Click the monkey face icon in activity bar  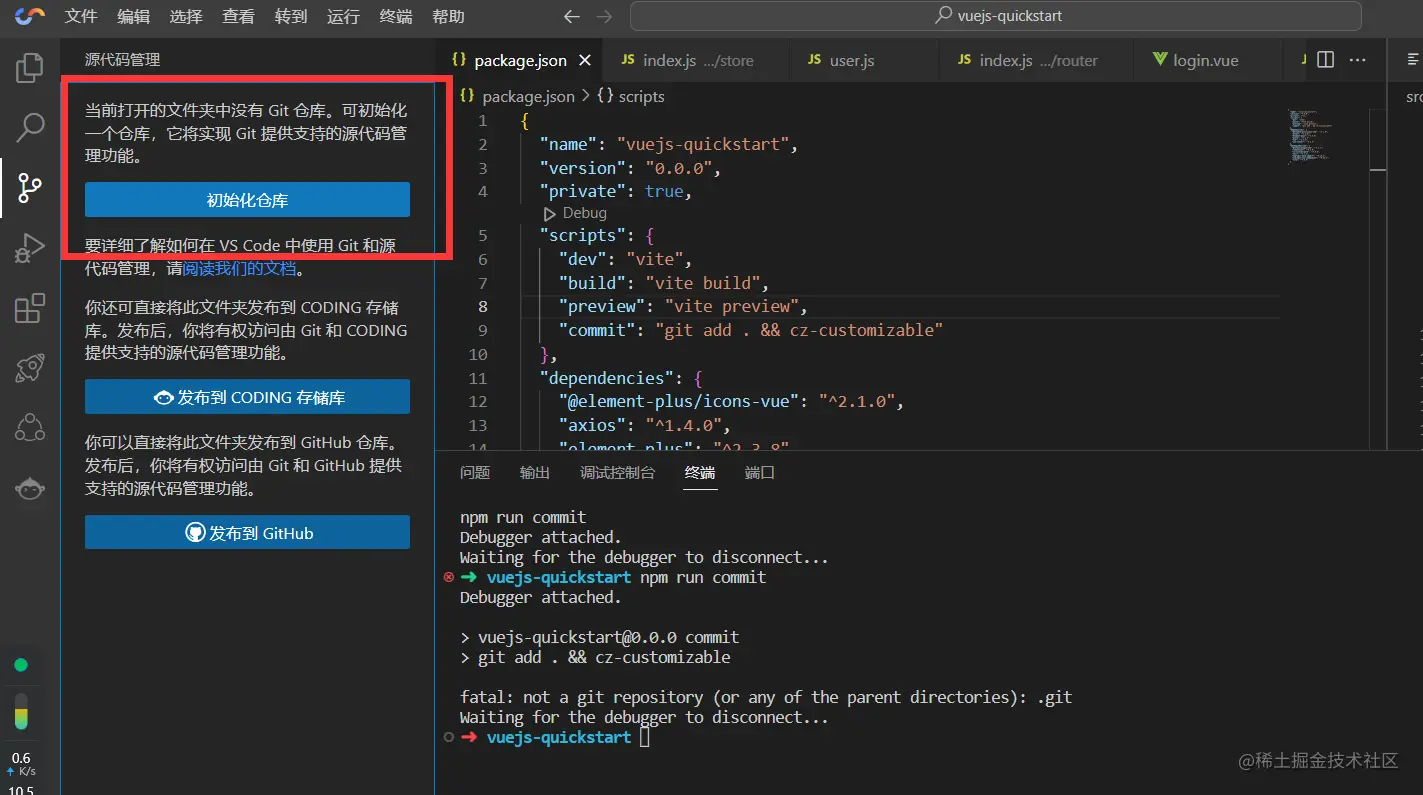click(x=30, y=488)
